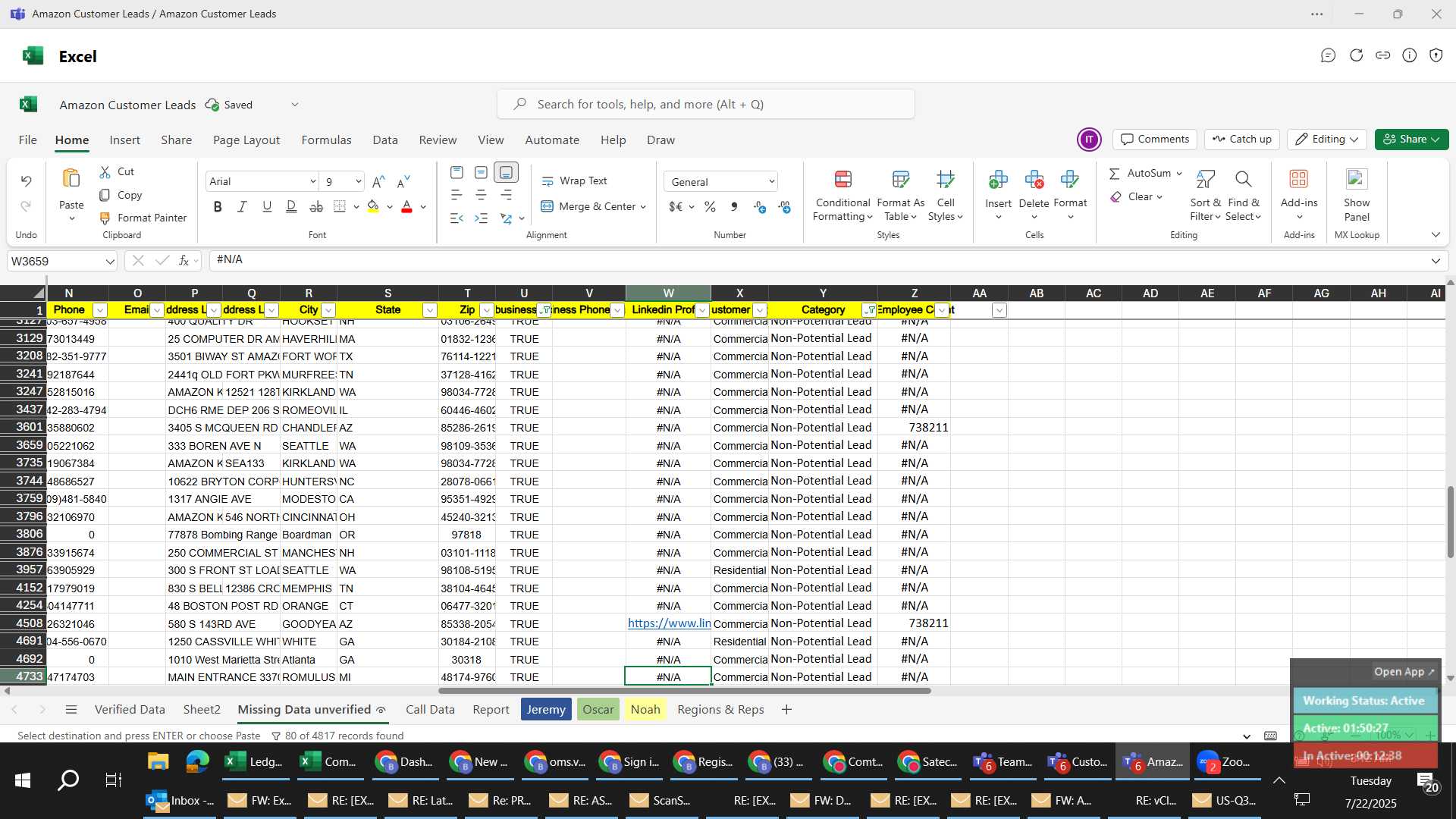The height and width of the screenshot is (819, 1456).
Task: Toggle middle align button
Action: [x=481, y=173]
